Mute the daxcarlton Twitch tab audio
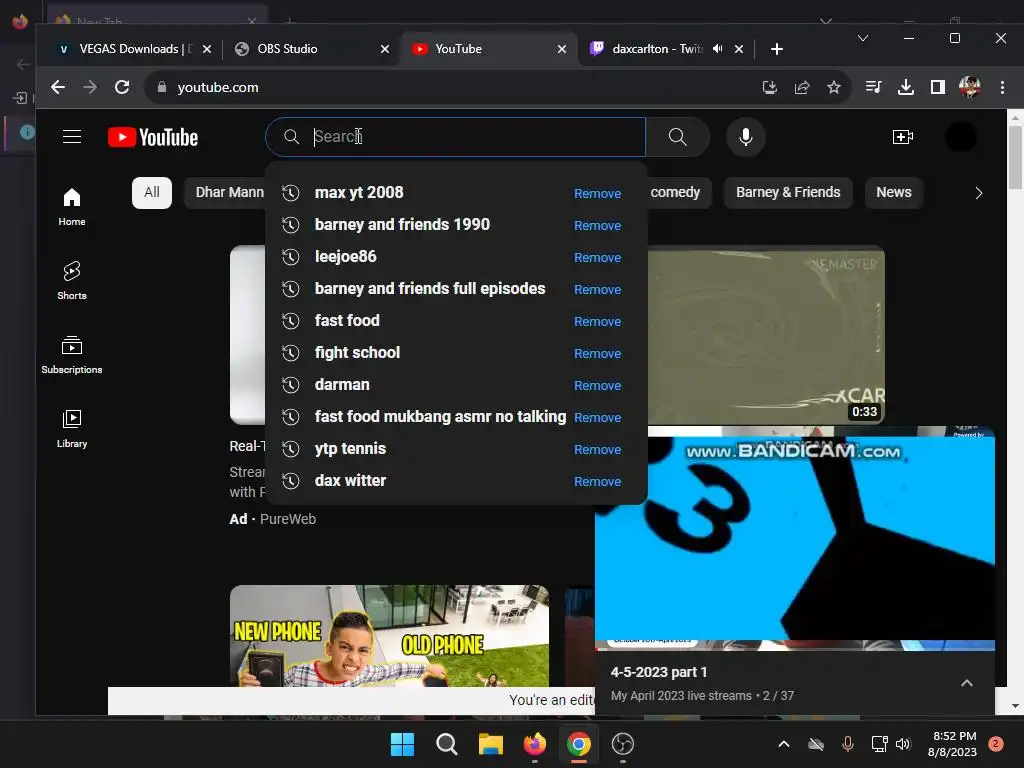 click(718, 49)
